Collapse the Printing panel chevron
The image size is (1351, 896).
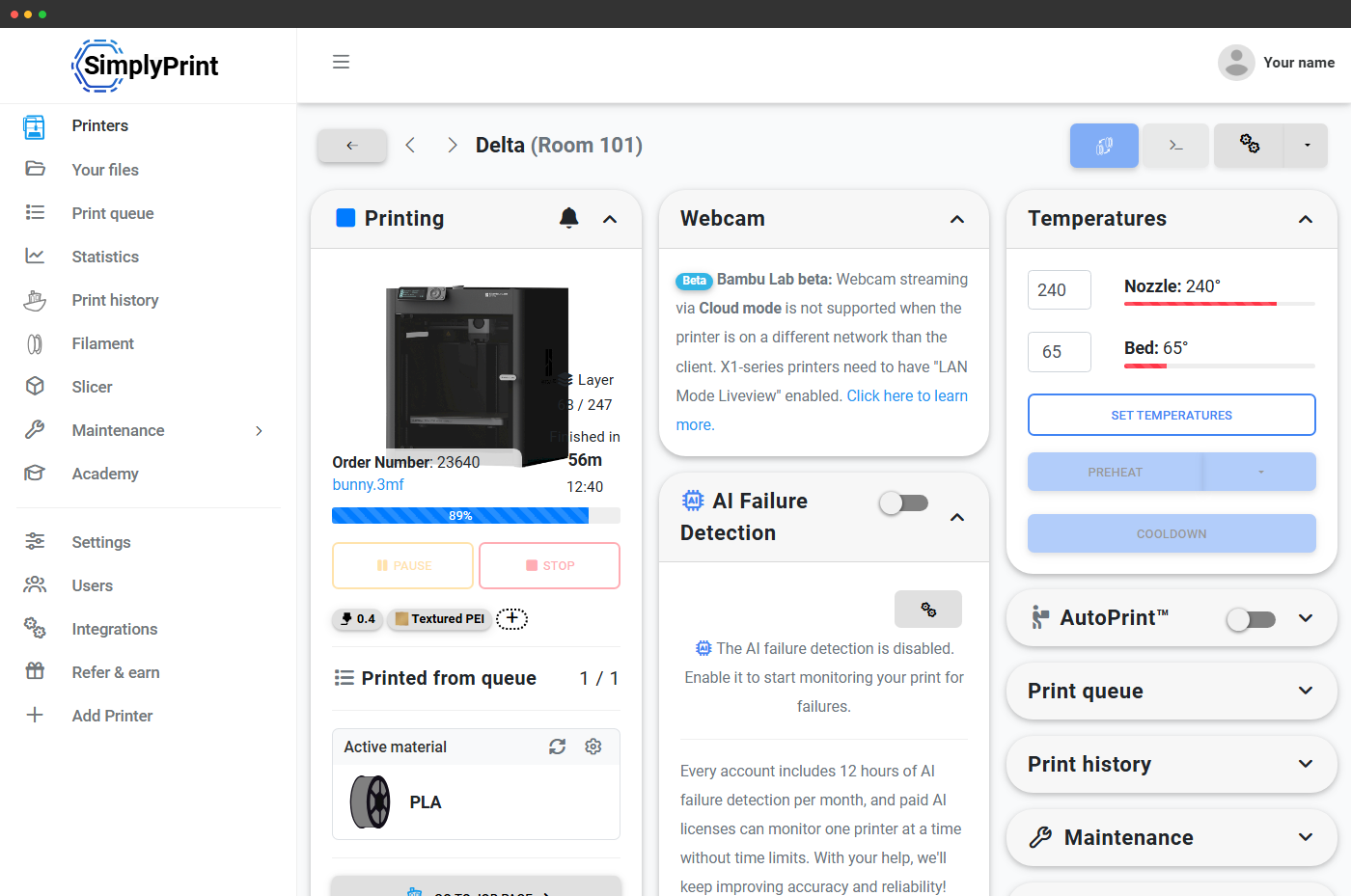[x=610, y=219]
